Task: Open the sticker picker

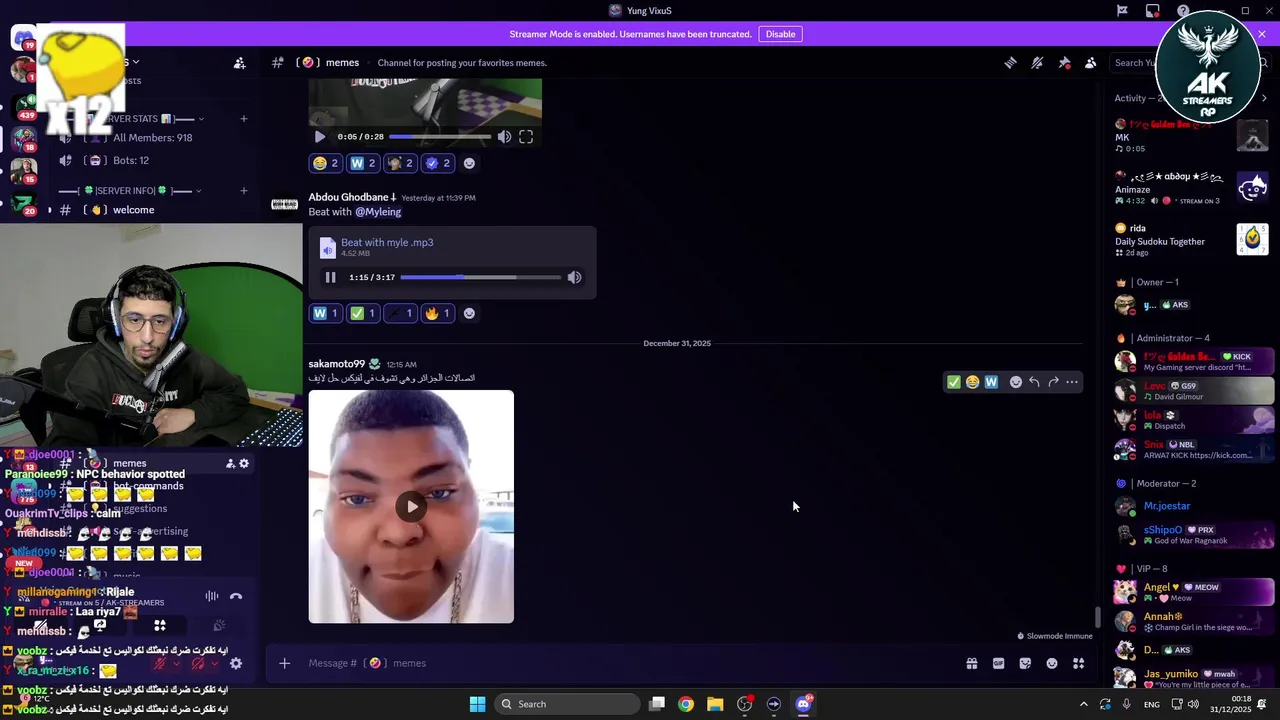Action: 1025,663
